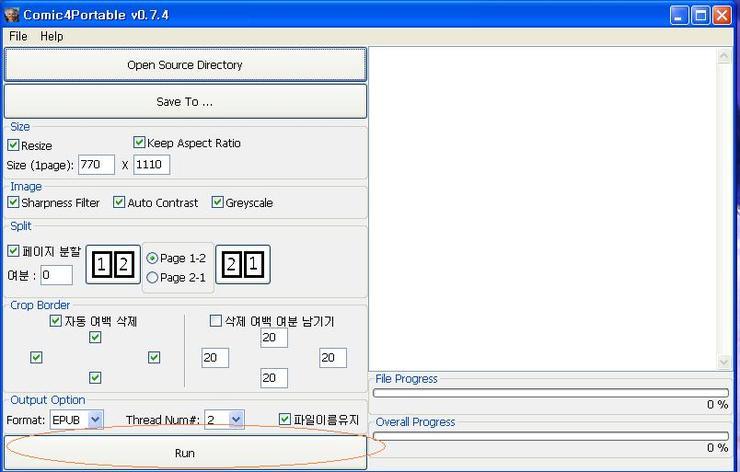Open the Help menu

click(x=51, y=36)
